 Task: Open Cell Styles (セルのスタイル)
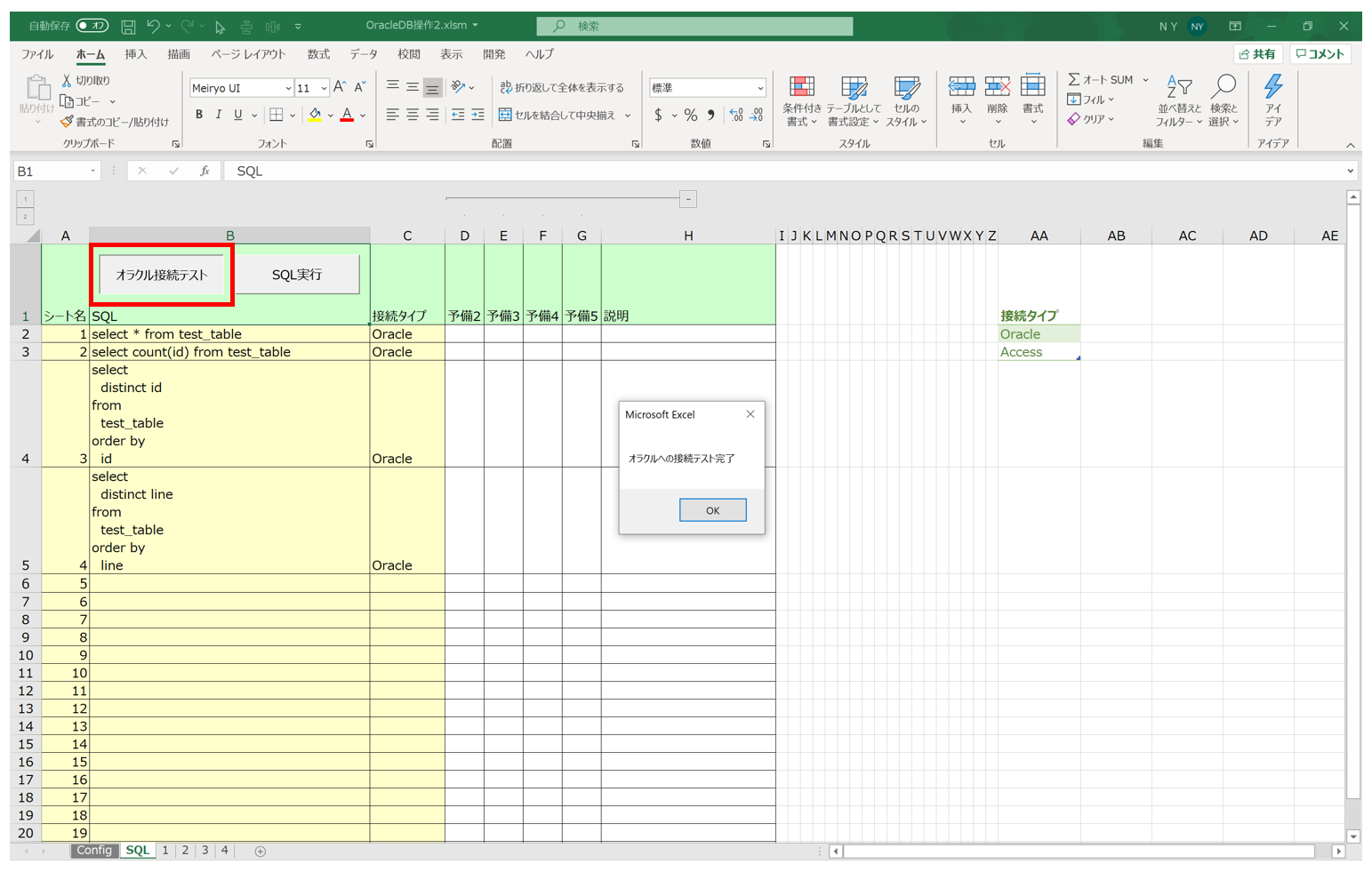tap(906, 101)
